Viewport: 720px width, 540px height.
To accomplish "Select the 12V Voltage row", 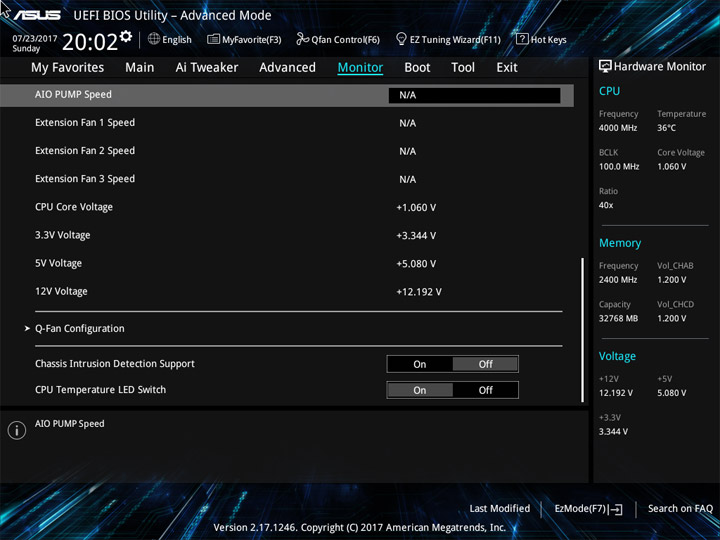I will (61, 291).
